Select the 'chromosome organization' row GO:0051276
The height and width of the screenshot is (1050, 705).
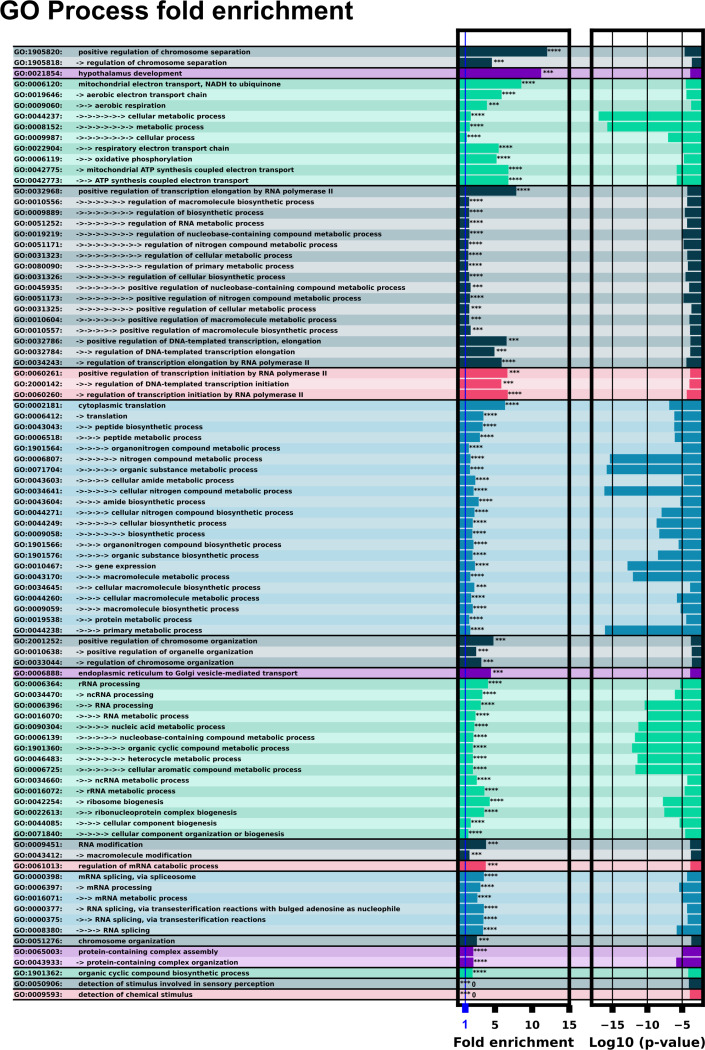tap(357, 941)
